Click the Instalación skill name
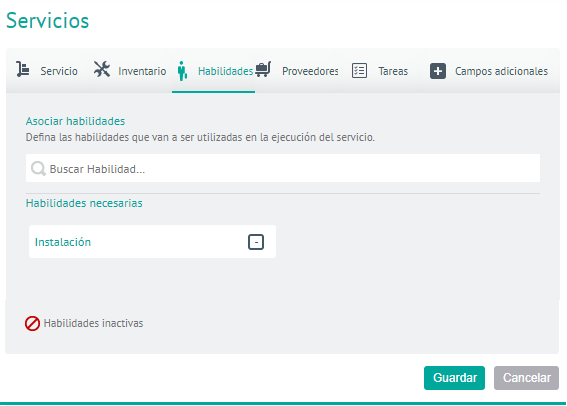 coord(63,242)
